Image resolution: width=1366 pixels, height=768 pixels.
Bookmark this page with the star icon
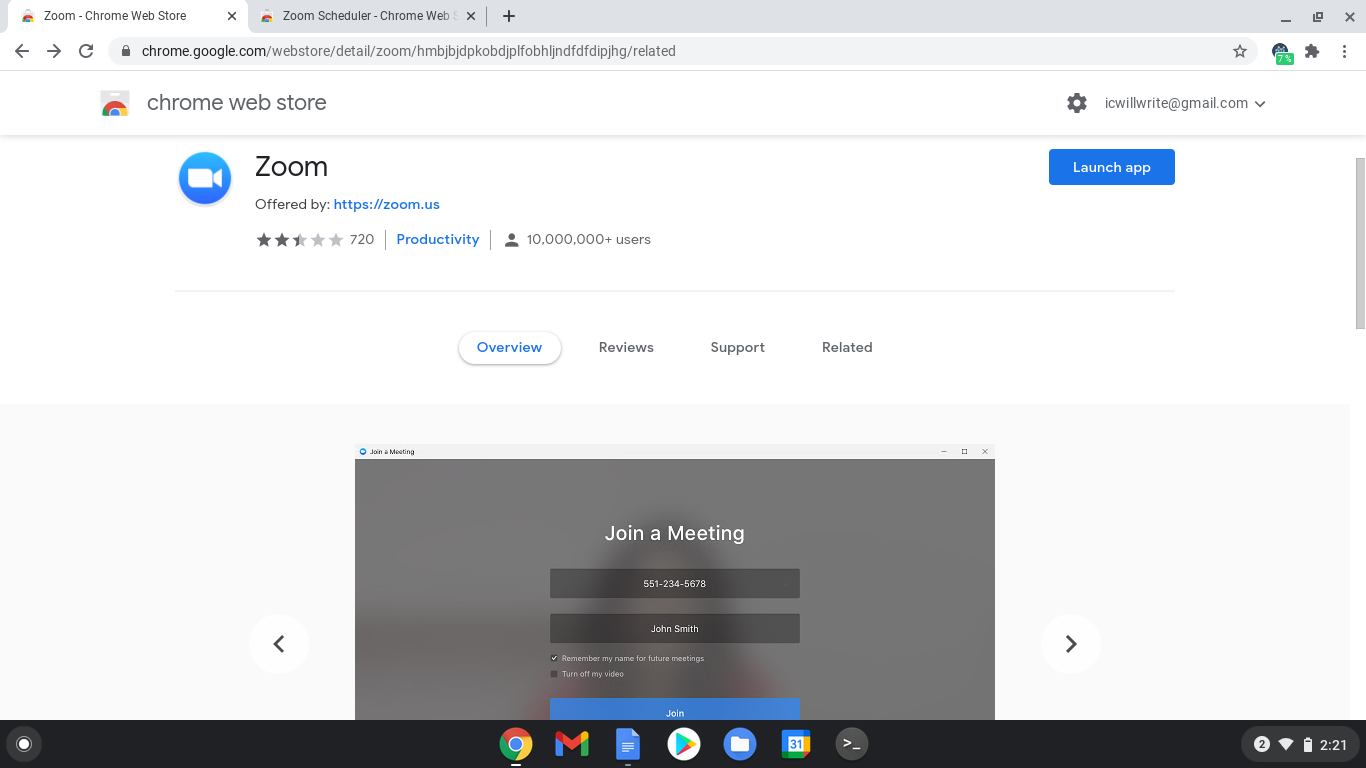click(1240, 51)
